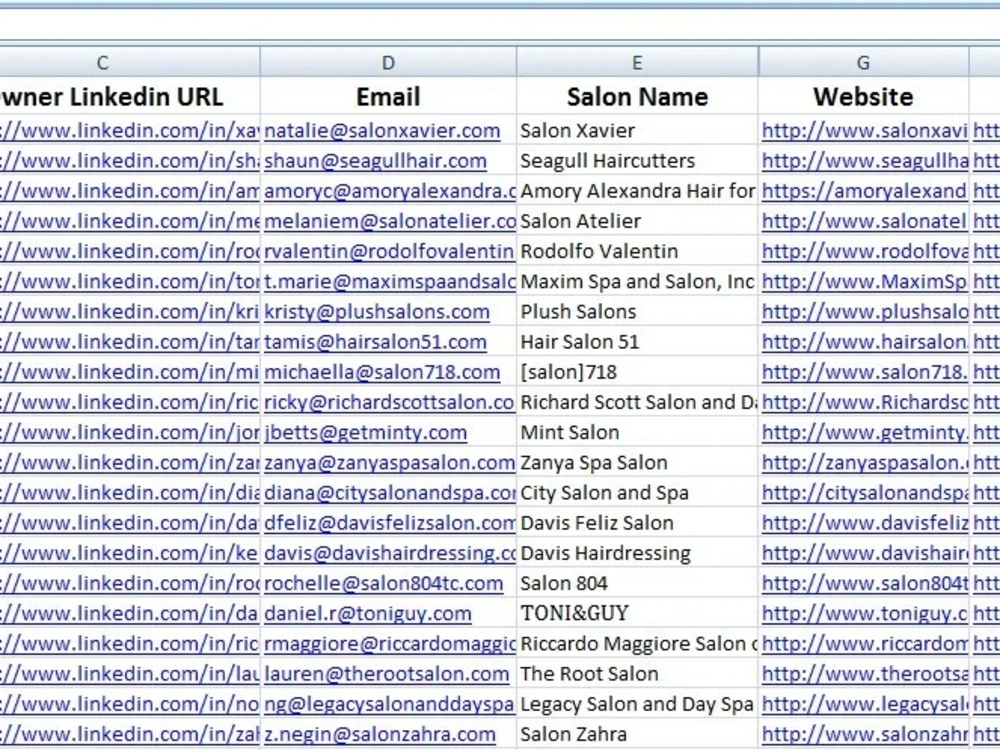Select the Maxim Spa and Salon cell
Image resolution: width=1000 pixels, height=750 pixels.
pyautogui.click(x=637, y=281)
